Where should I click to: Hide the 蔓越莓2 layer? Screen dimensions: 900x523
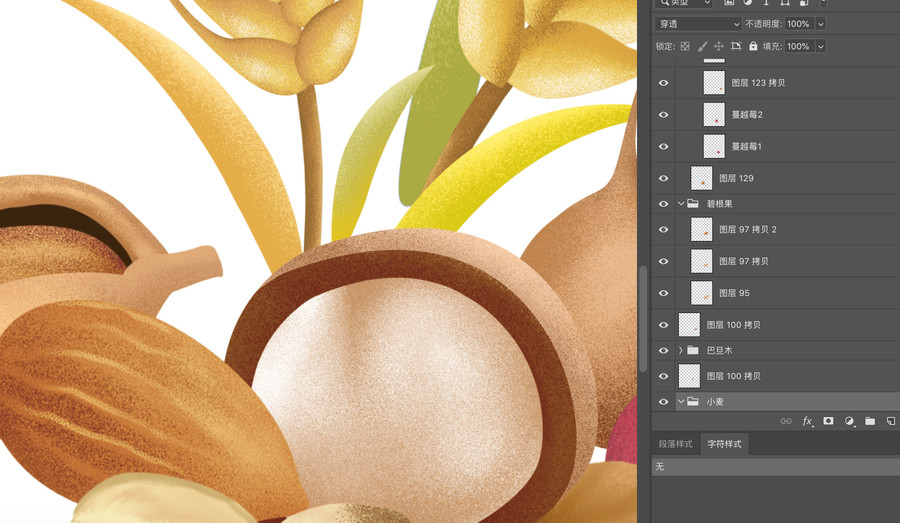click(x=664, y=115)
